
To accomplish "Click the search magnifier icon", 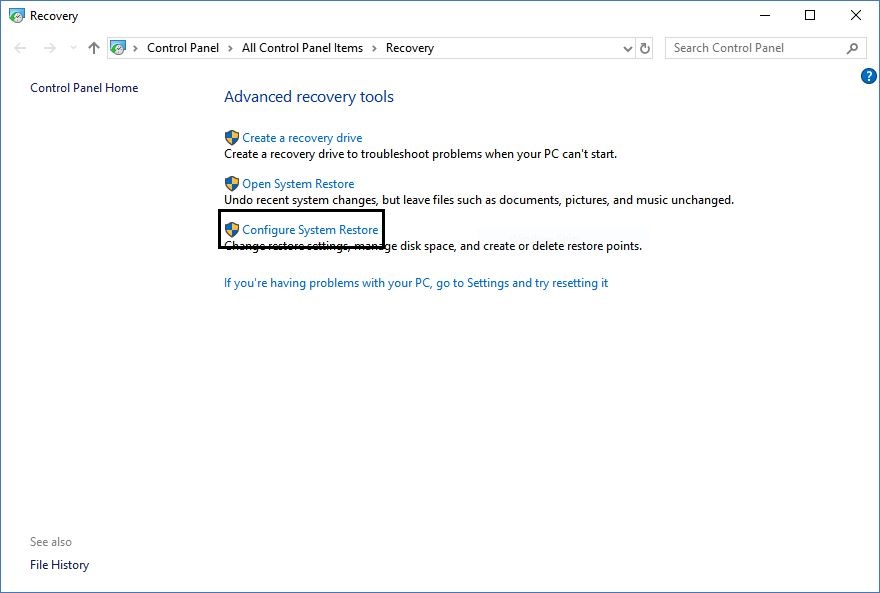I will coord(851,47).
